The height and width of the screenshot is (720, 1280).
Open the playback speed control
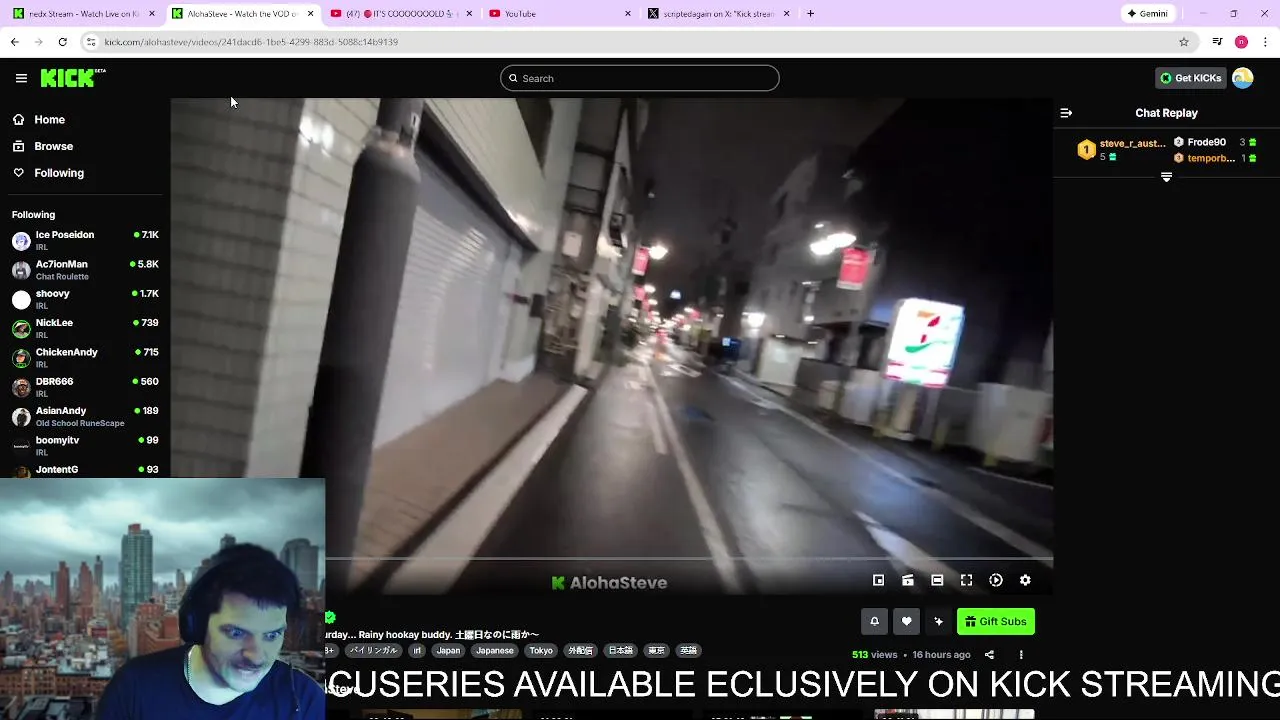[996, 580]
